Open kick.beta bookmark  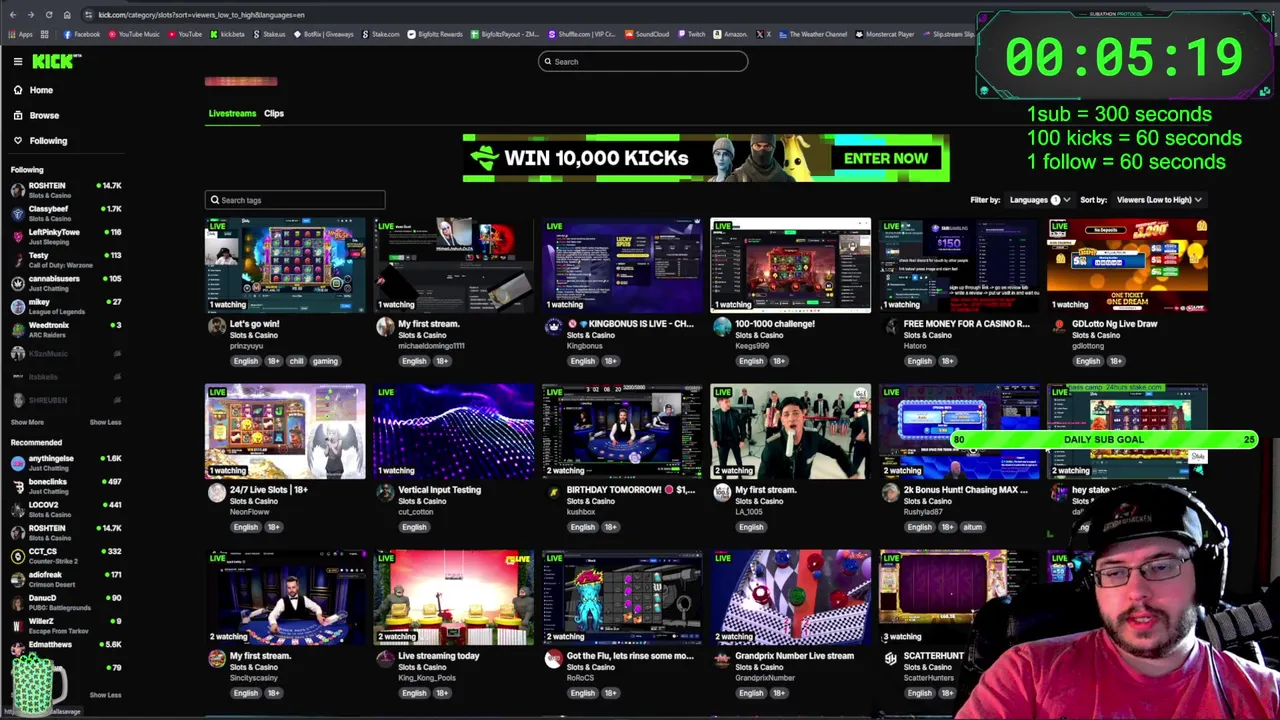point(227,34)
